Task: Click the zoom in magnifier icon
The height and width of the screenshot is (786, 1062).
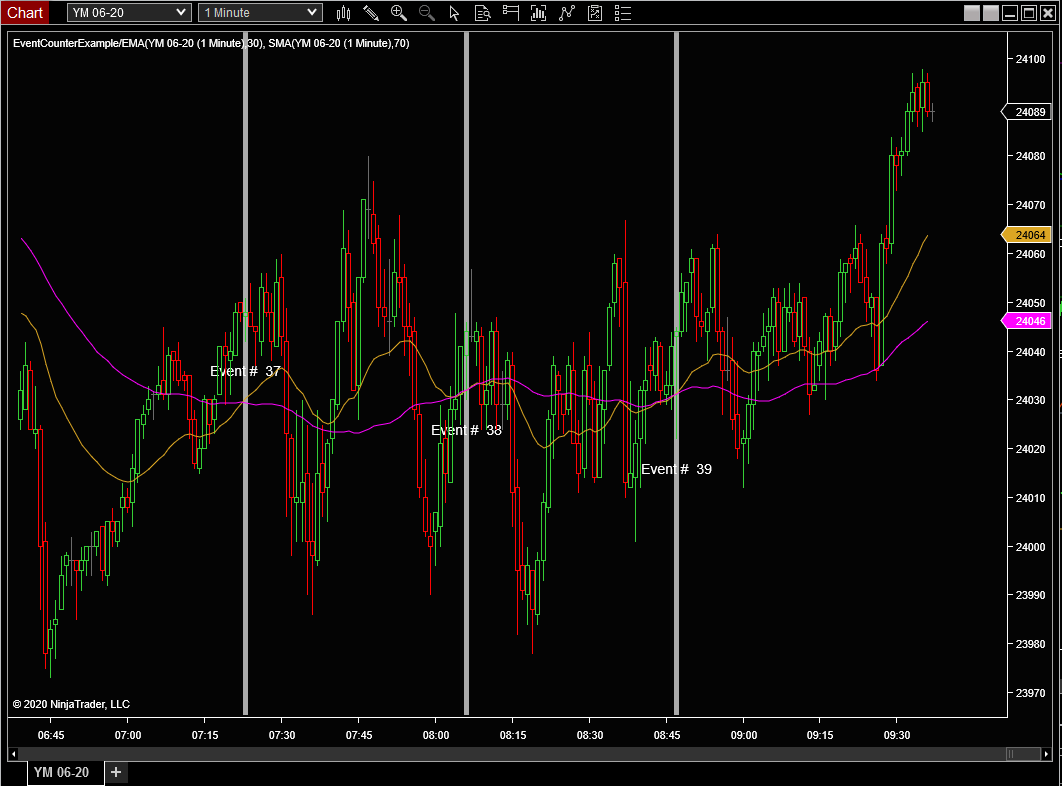Action: tap(399, 13)
